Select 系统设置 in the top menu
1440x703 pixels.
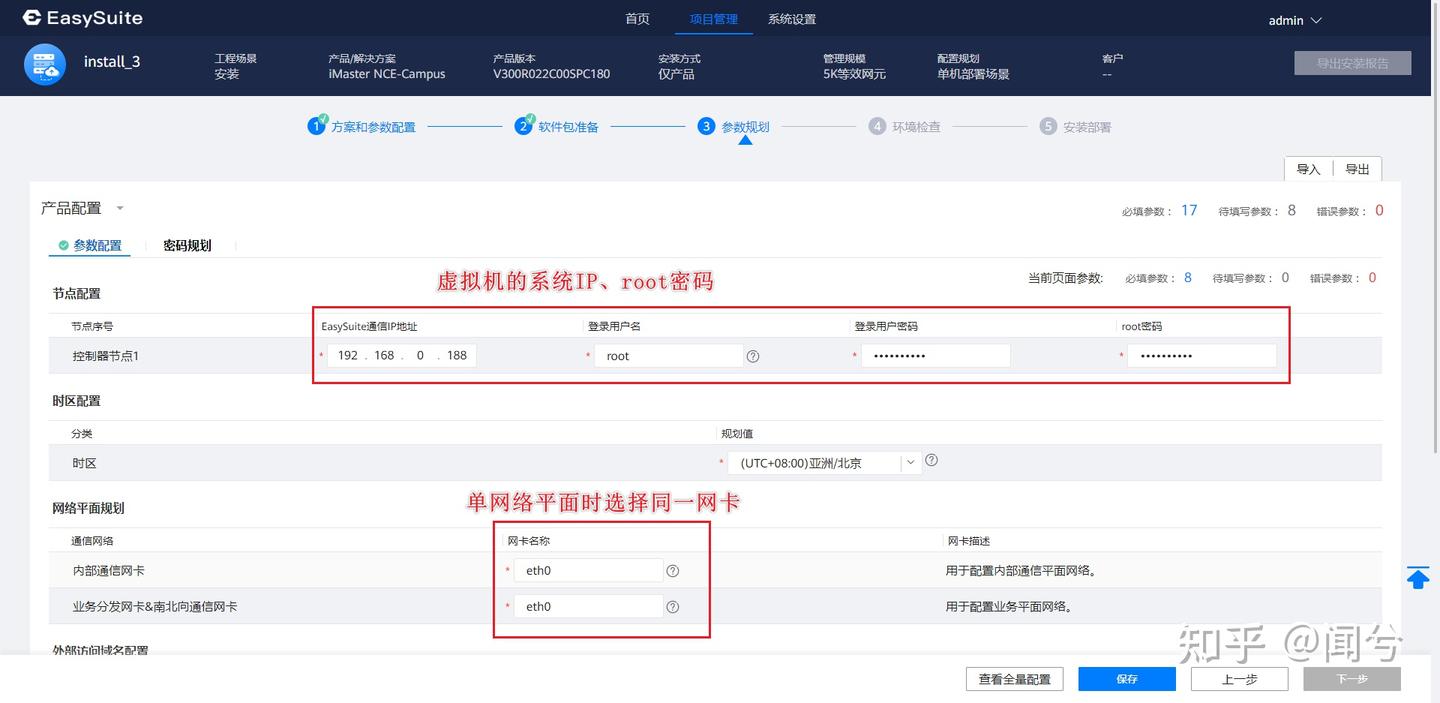(x=792, y=18)
